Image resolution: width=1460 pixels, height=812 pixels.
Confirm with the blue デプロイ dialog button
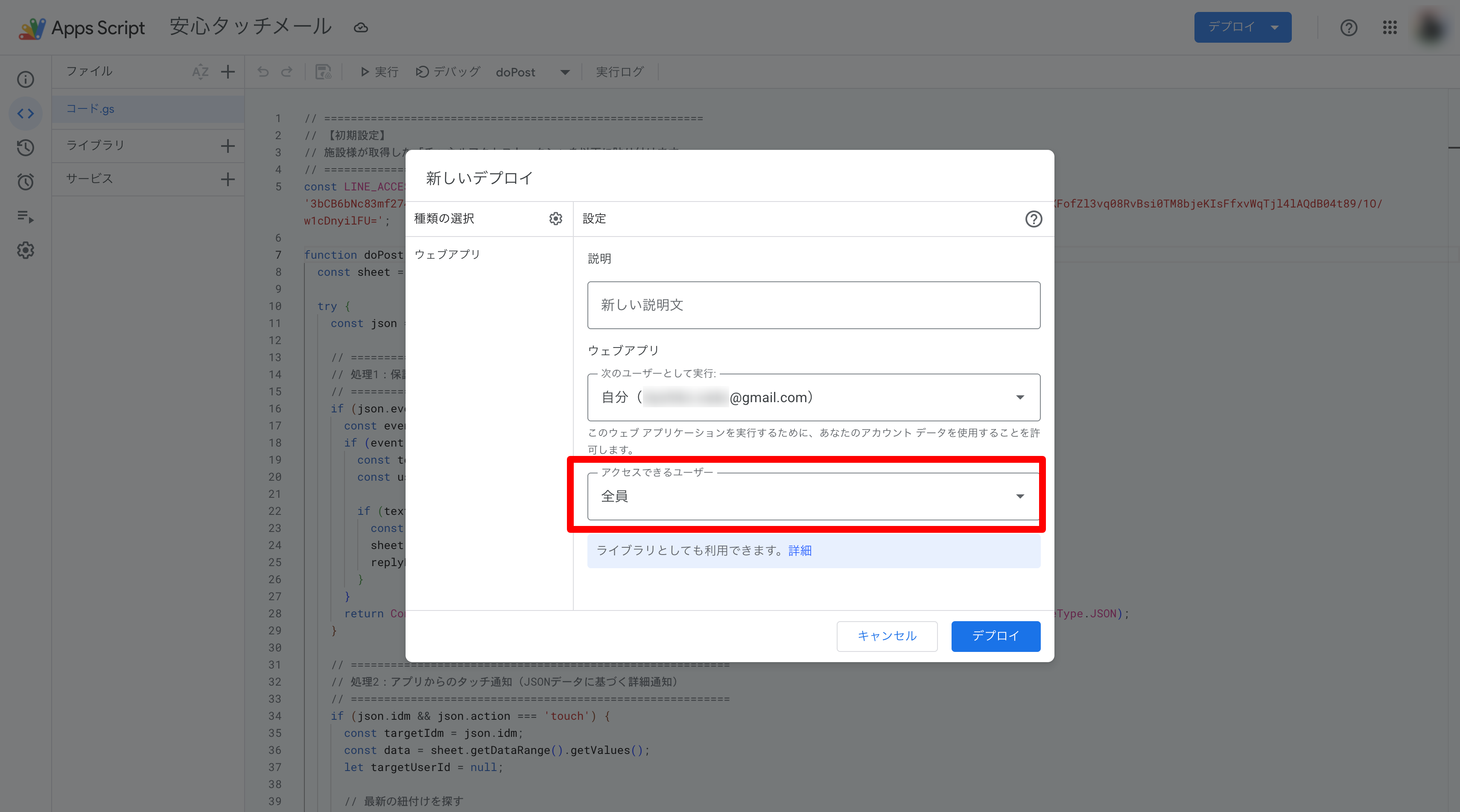pos(995,636)
